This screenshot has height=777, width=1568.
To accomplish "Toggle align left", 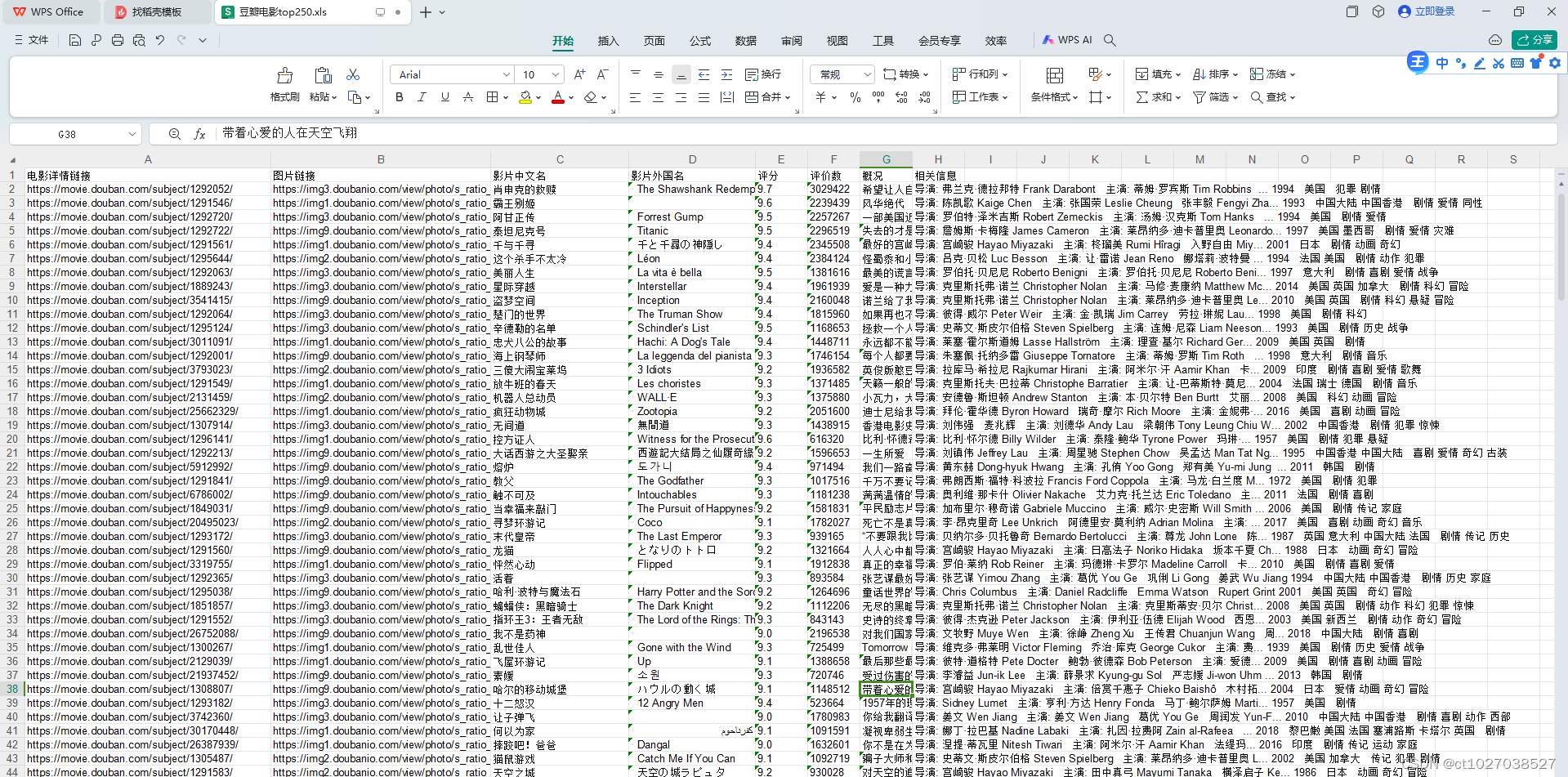I will 635,97.
